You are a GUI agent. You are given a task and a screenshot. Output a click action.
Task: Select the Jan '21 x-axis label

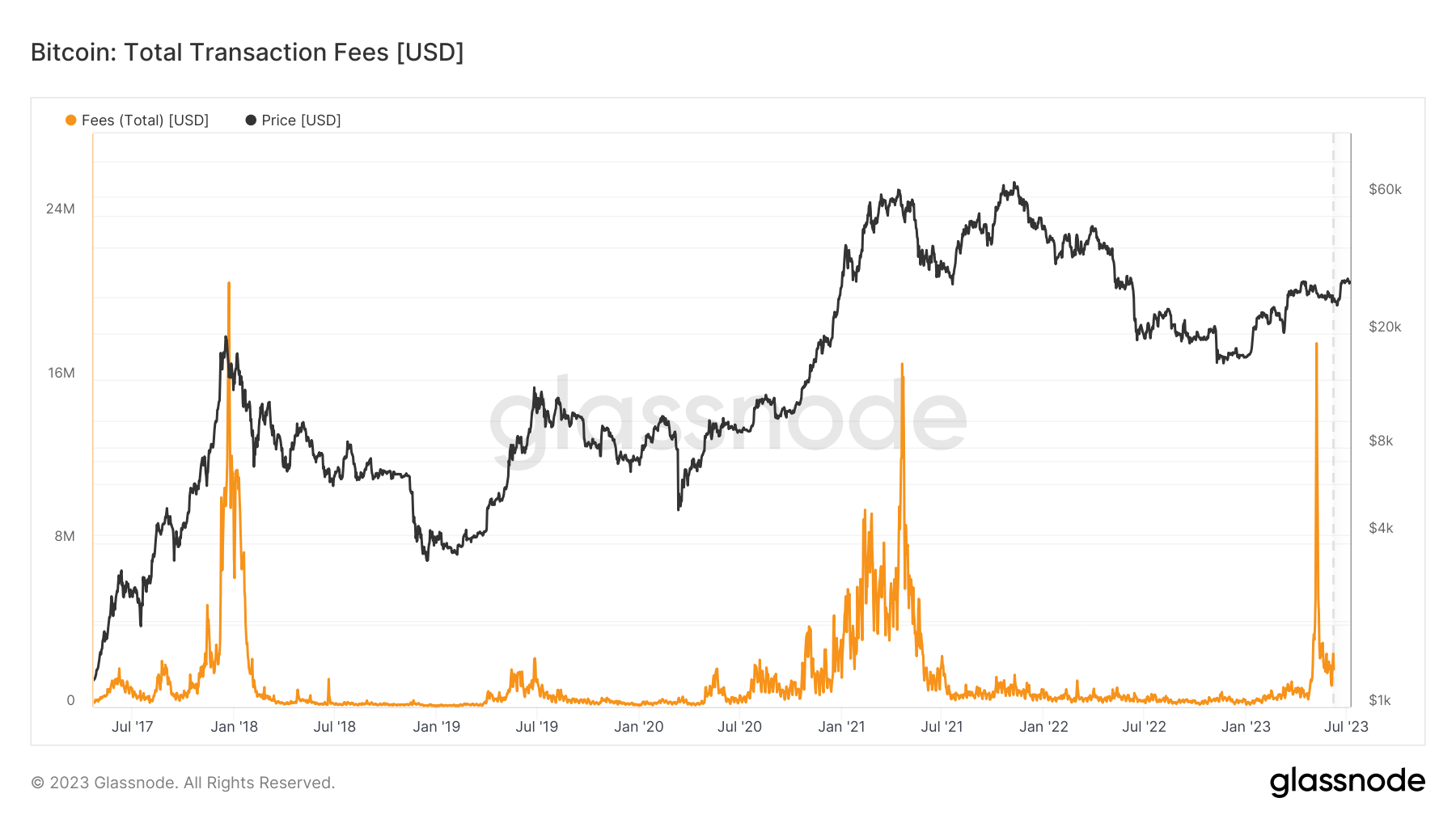tap(841, 727)
